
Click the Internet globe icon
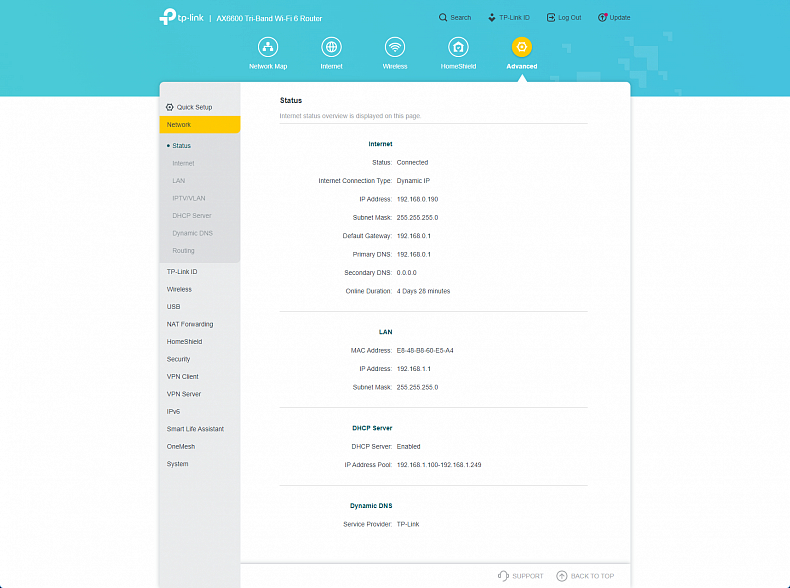(331, 48)
